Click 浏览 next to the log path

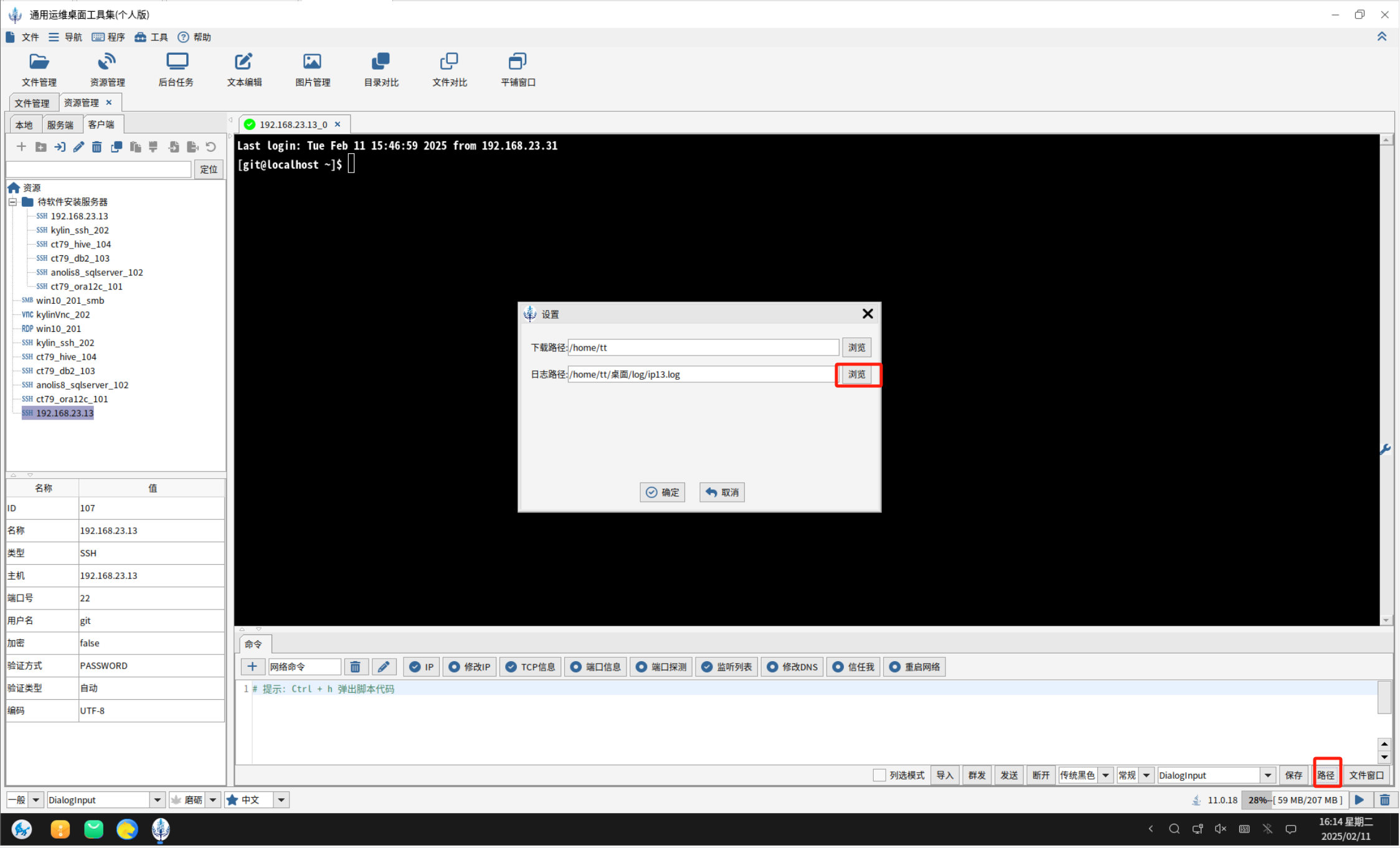(x=857, y=374)
